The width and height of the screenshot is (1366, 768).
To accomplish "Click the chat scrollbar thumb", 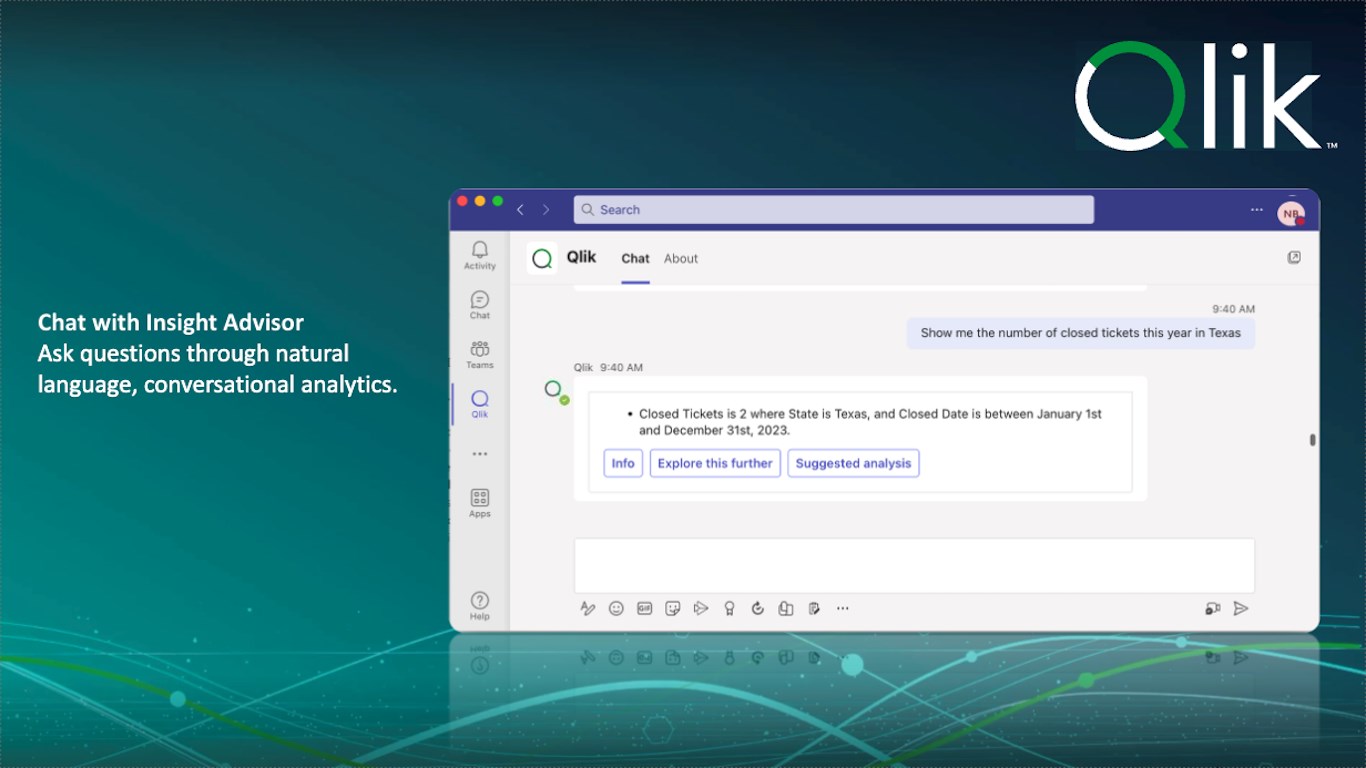I will pyautogui.click(x=1312, y=440).
